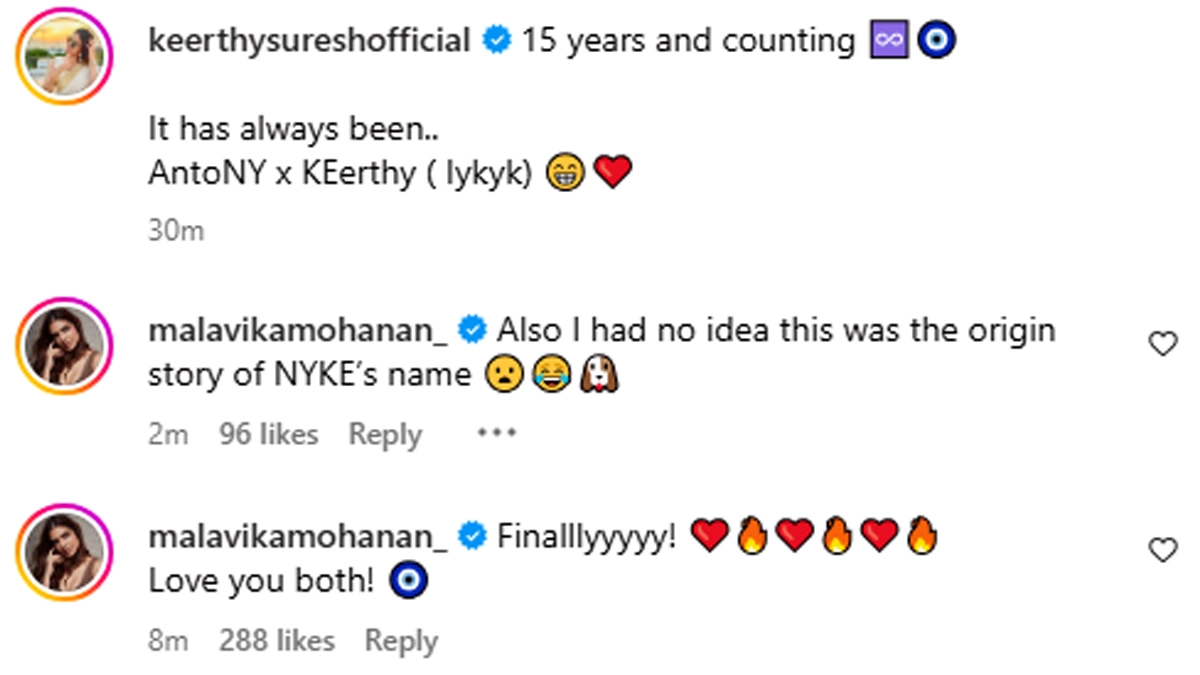Open malavikamohanan_ username on the NYKE comment

click(x=297, y=329)
